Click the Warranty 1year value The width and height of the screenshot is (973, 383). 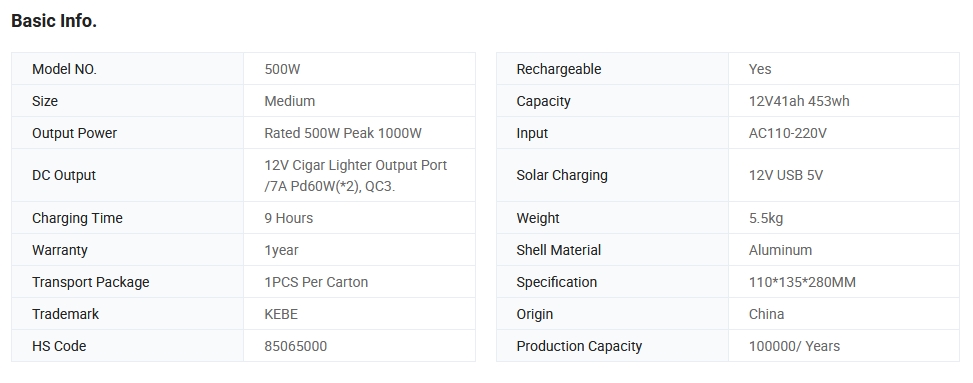[x=281, y=250]
